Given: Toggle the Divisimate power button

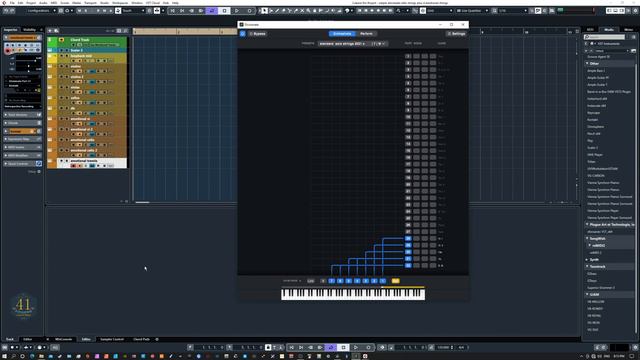Looking at the screenshot, I should pos(242,34).
